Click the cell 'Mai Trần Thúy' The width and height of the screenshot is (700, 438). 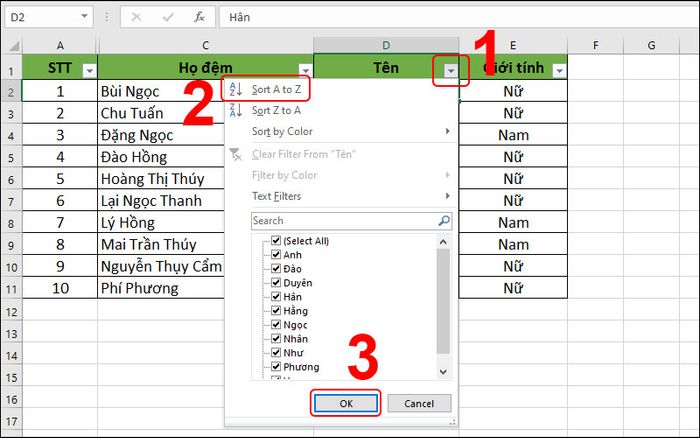[161, 245]
